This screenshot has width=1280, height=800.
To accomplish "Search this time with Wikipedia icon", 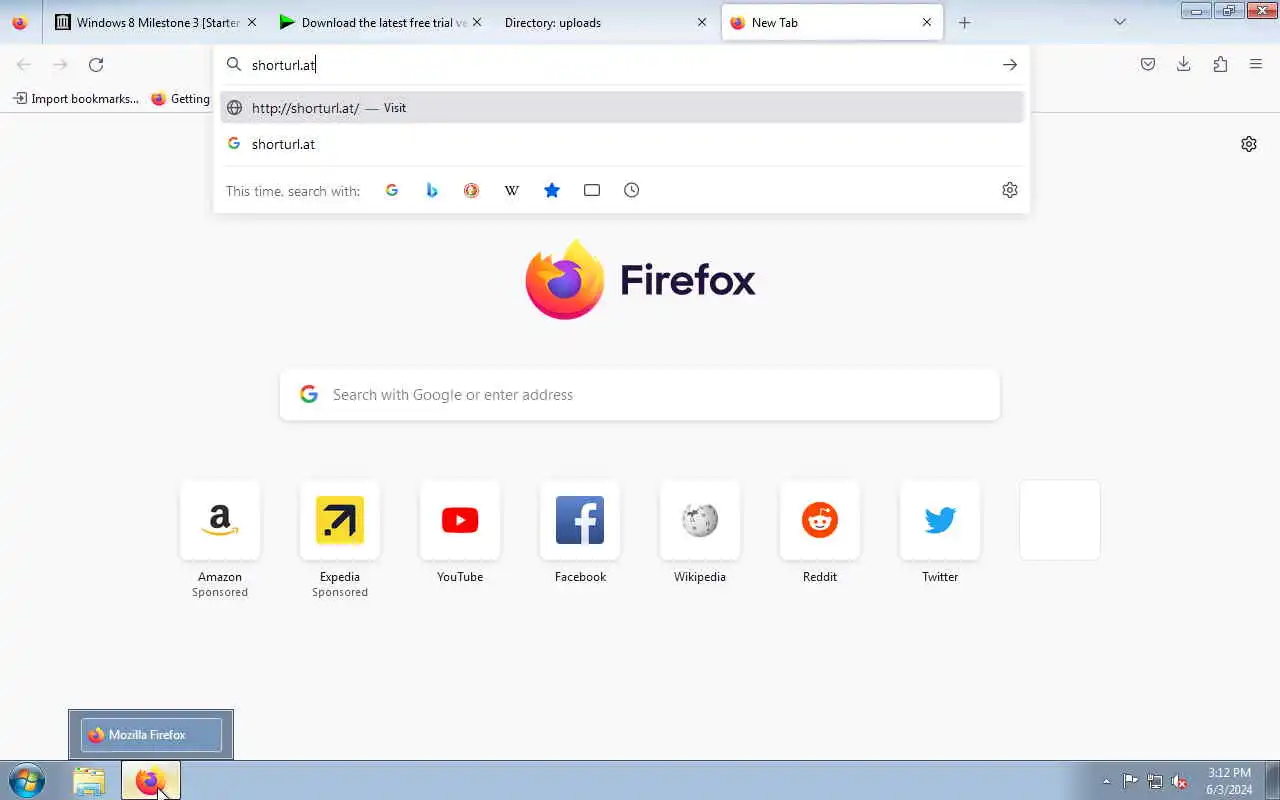I will point(512,190).
